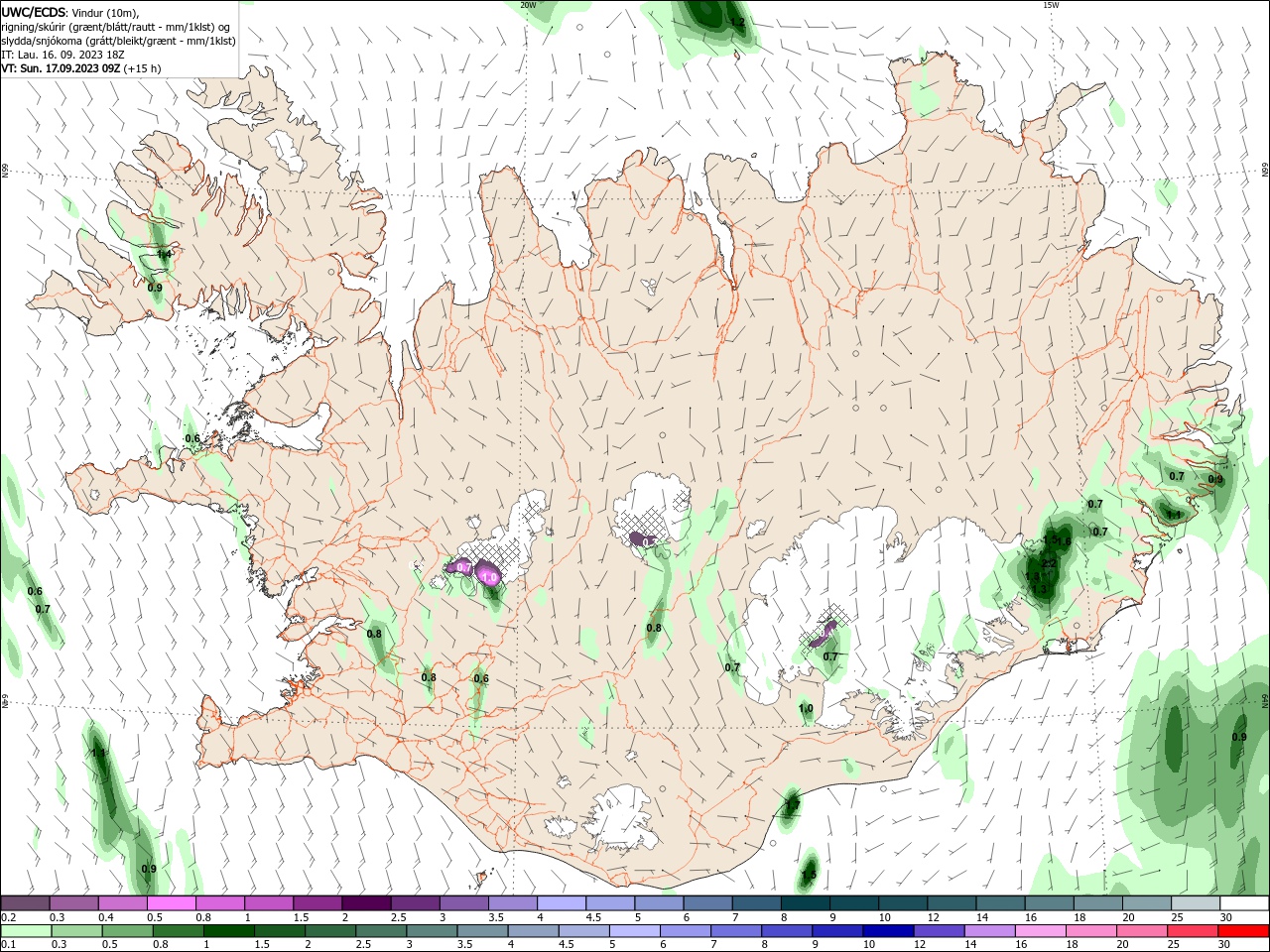
Task: Click the 20W longitude label
Action: click(528, 5)
